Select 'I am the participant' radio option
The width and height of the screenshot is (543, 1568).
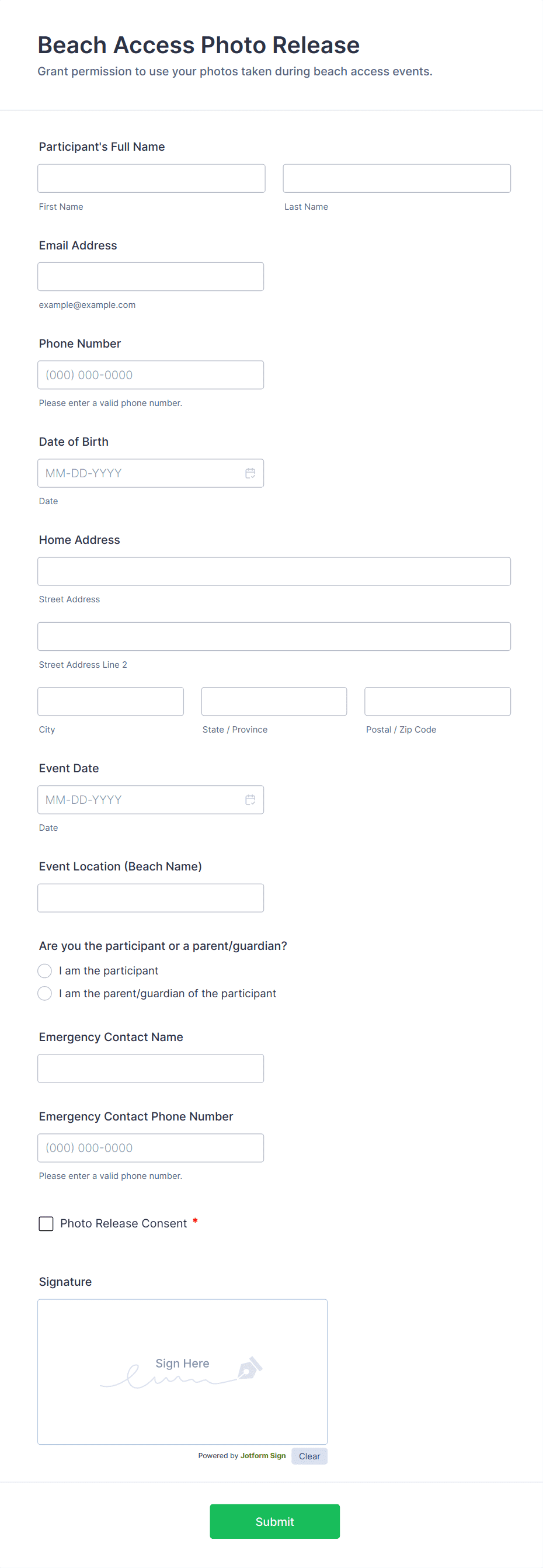(45, 970)
